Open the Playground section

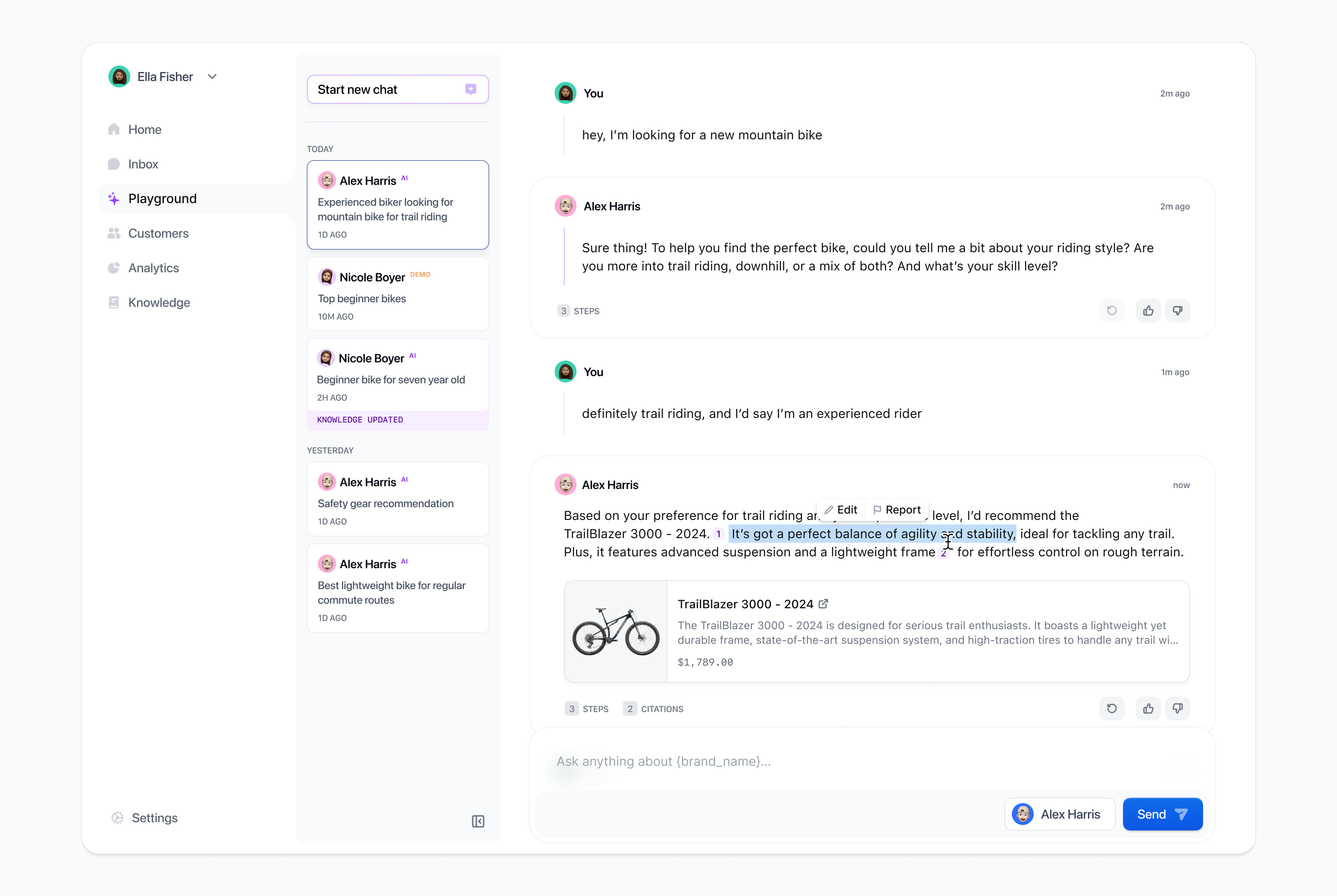click(162, 199)
